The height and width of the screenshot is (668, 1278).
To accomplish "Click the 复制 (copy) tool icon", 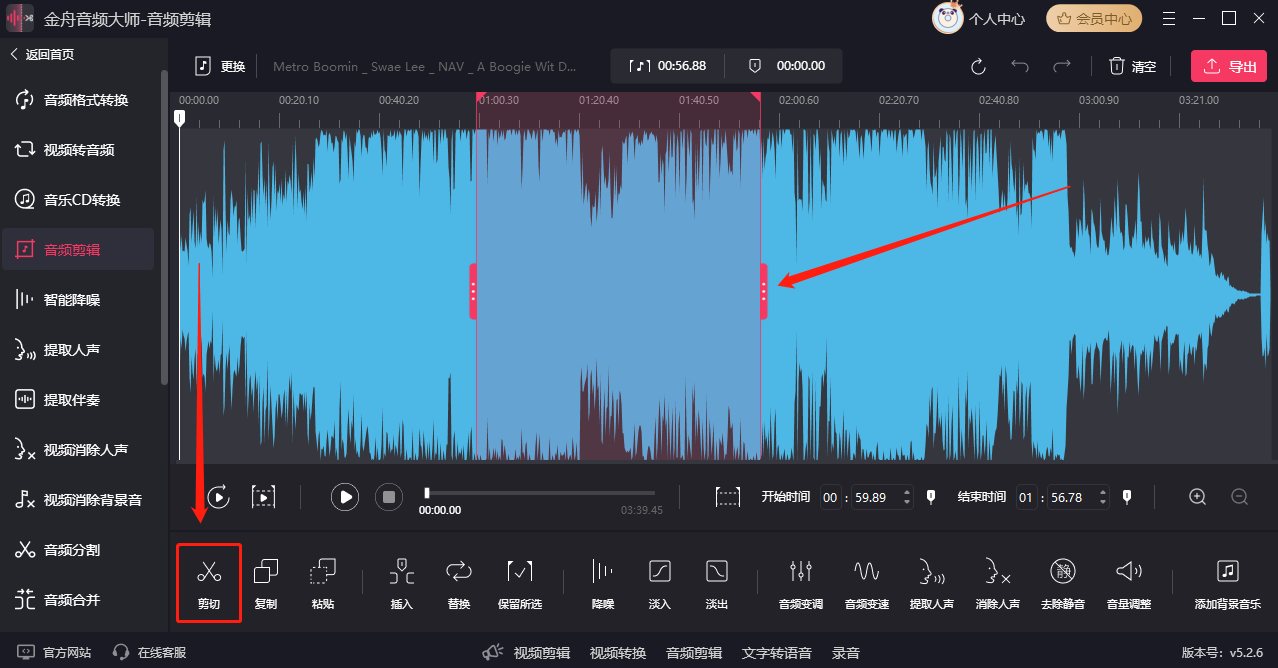I will 266,573.
